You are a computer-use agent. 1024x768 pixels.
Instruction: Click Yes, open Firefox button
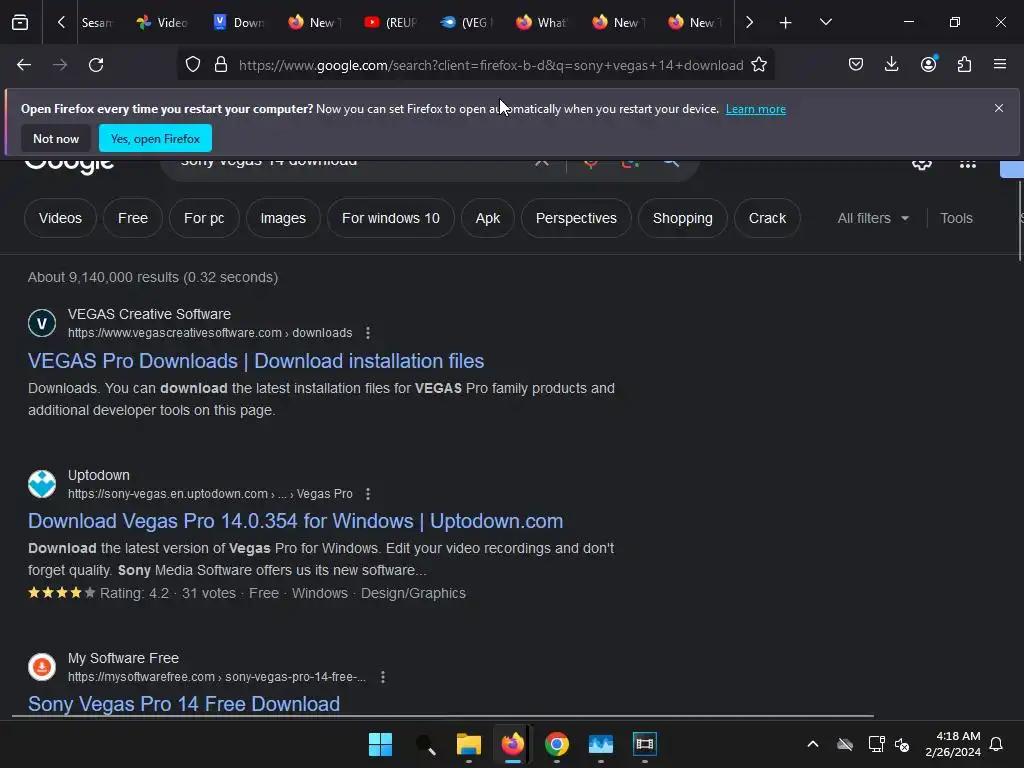155,138
